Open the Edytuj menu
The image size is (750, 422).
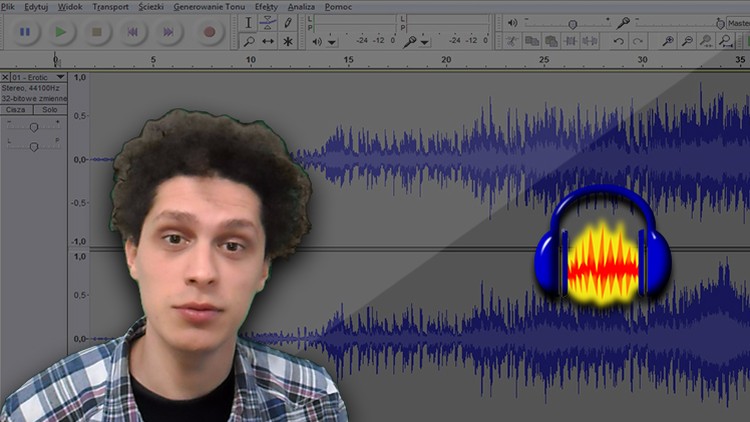36,7
